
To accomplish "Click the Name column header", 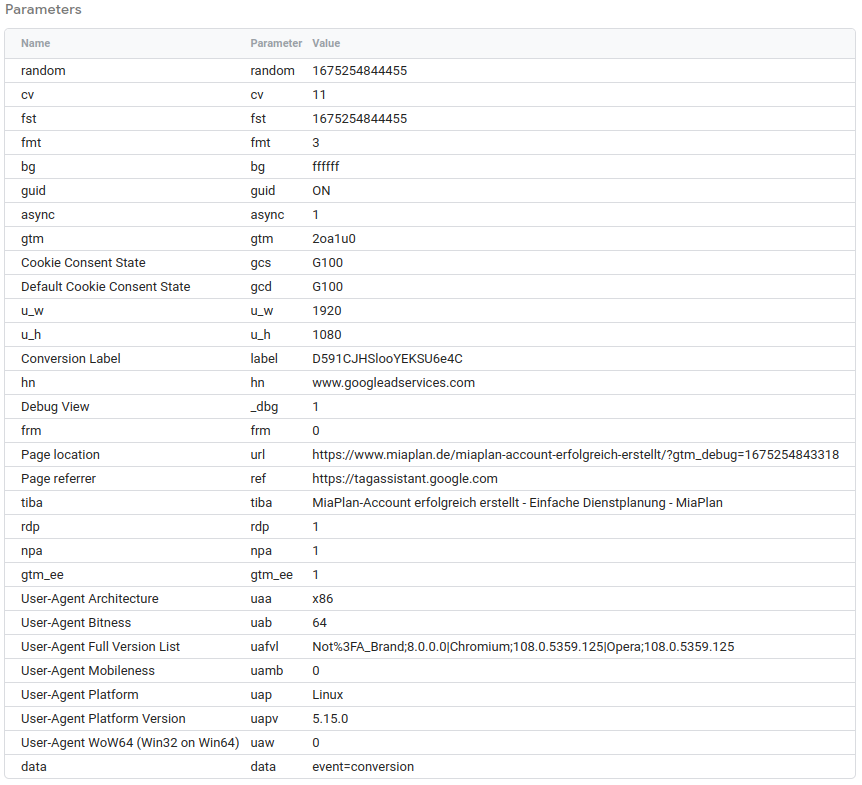I will (x=35, y=43).
